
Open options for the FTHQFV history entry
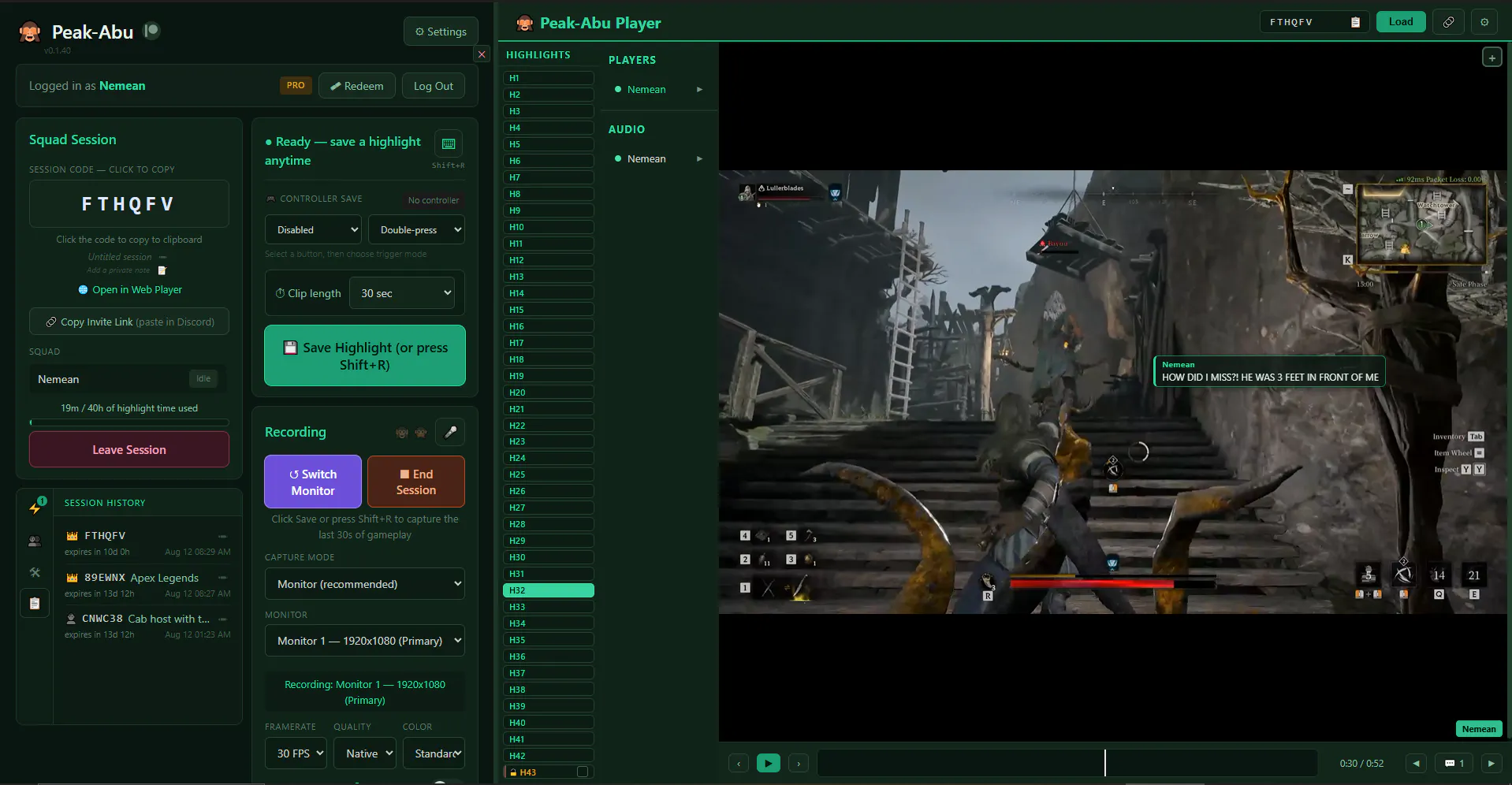pos(222,536)
